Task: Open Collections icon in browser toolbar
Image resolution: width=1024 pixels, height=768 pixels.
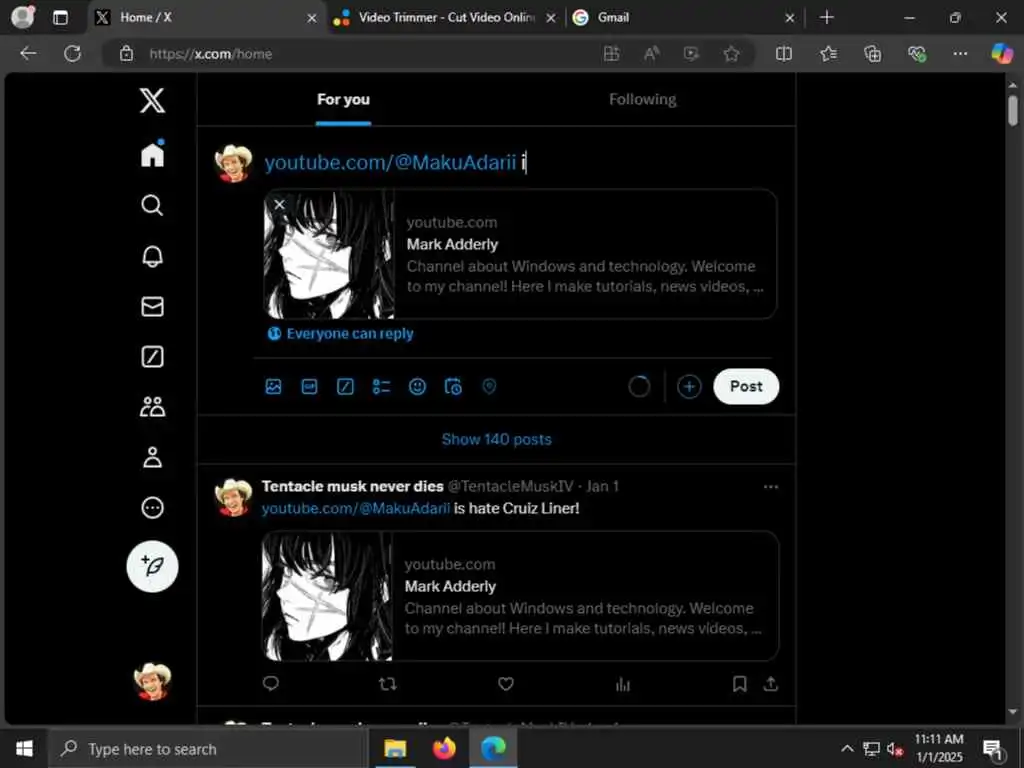Action: (872, 54)
